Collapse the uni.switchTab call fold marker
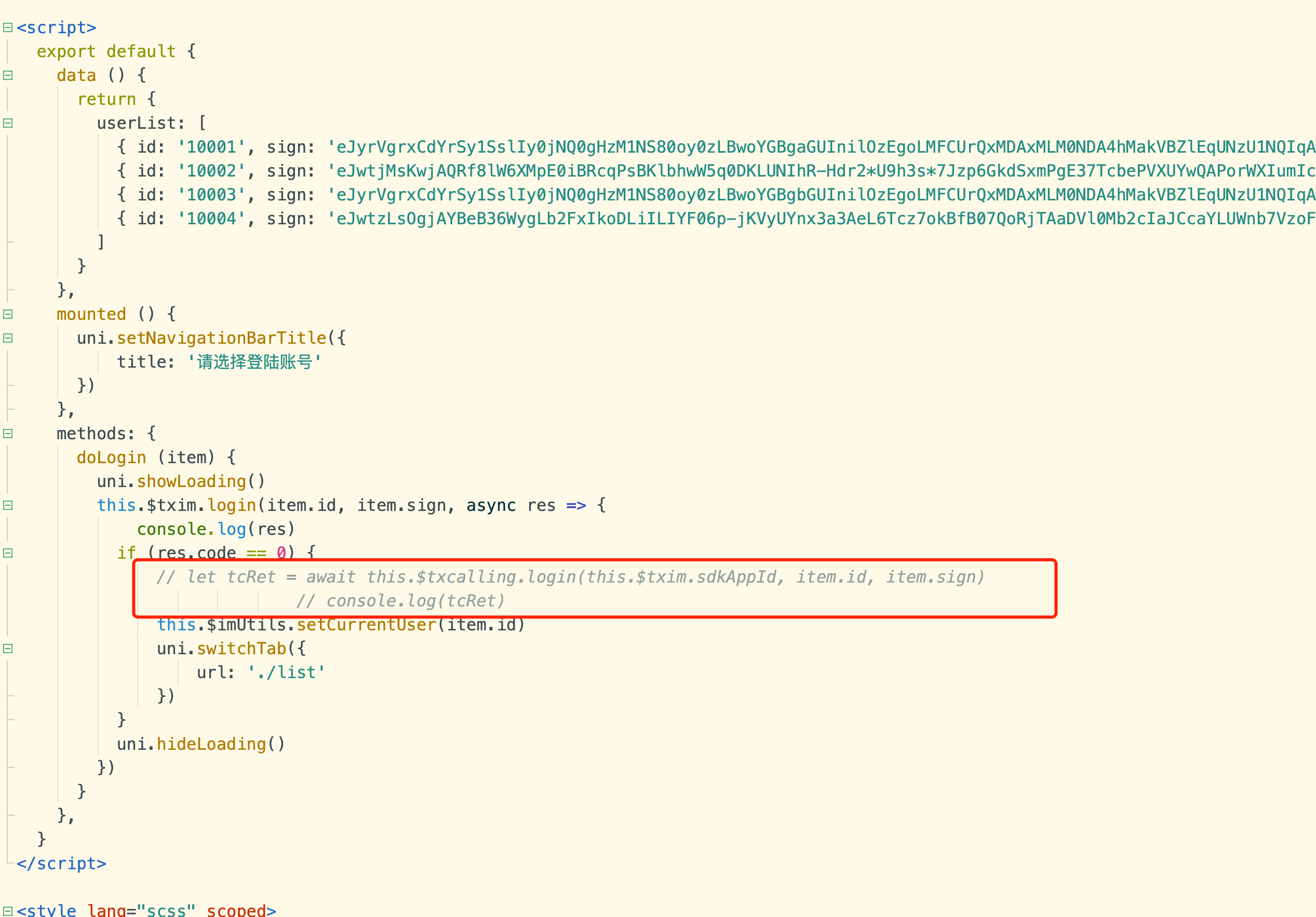Viewport: 1316px width, 917px height. tap(7, 649)
